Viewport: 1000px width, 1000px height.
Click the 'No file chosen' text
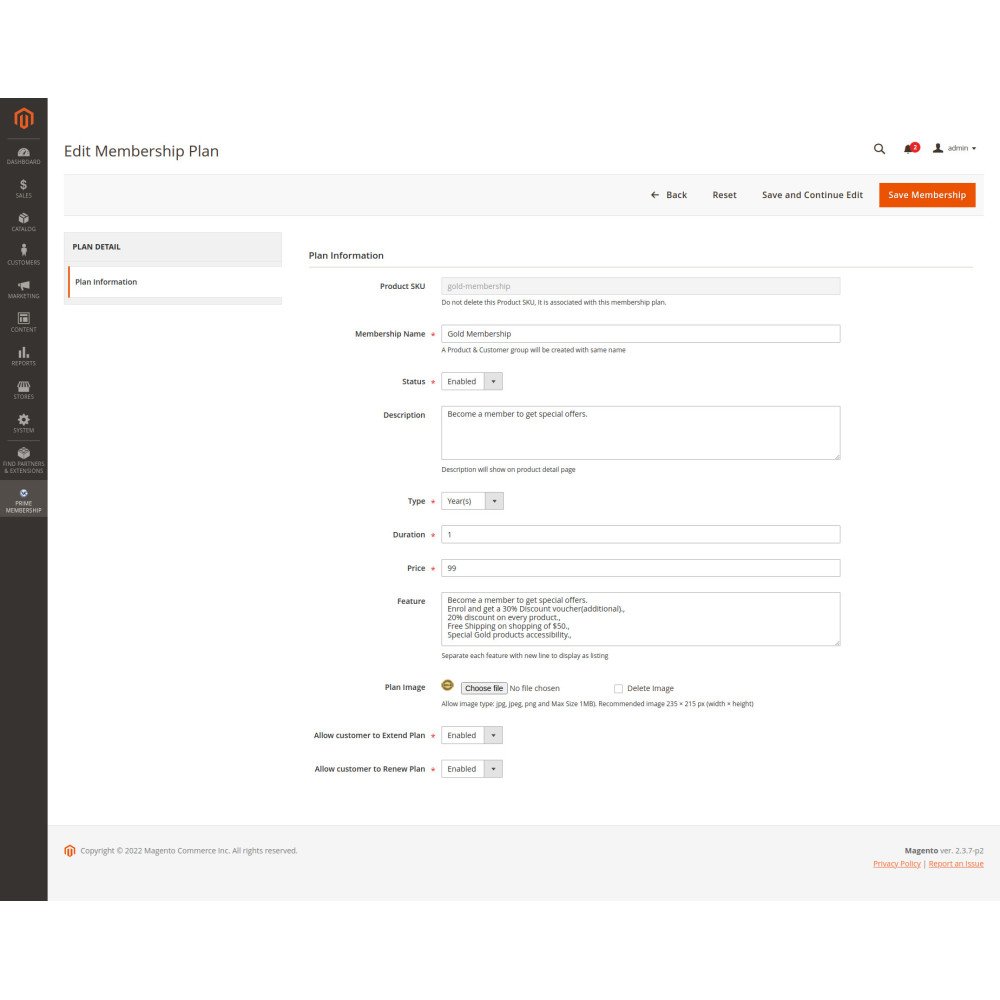click(x=534, y=688)
